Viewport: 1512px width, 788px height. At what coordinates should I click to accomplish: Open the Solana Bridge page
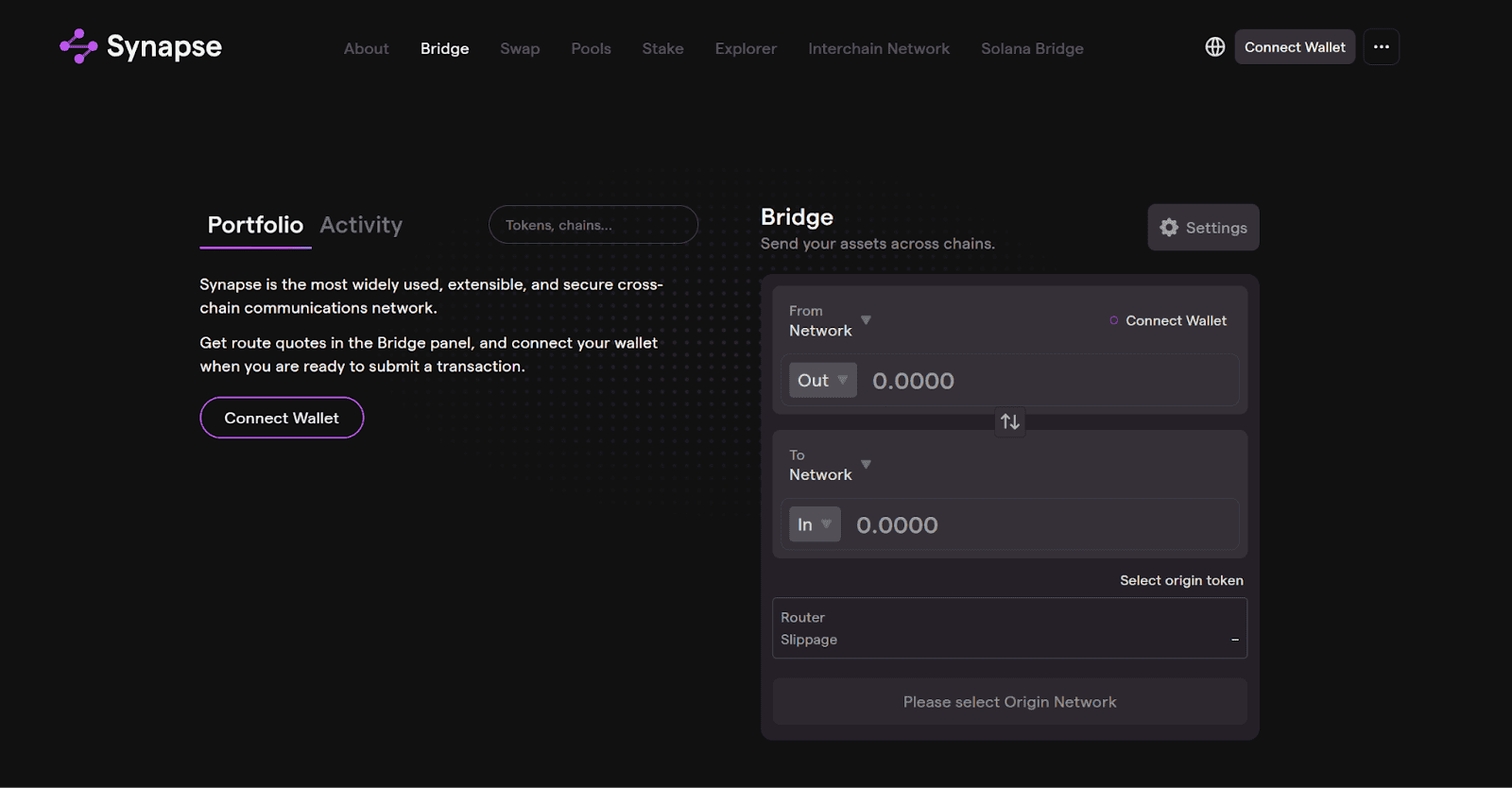1032,48
